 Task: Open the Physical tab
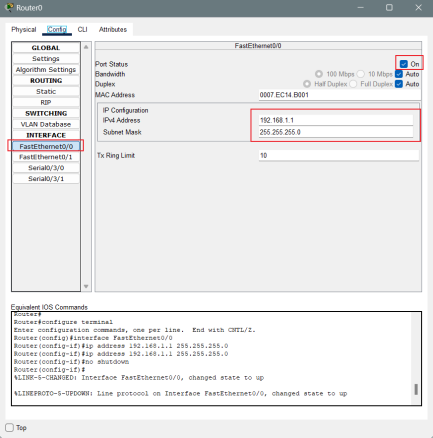coord(24,29)
